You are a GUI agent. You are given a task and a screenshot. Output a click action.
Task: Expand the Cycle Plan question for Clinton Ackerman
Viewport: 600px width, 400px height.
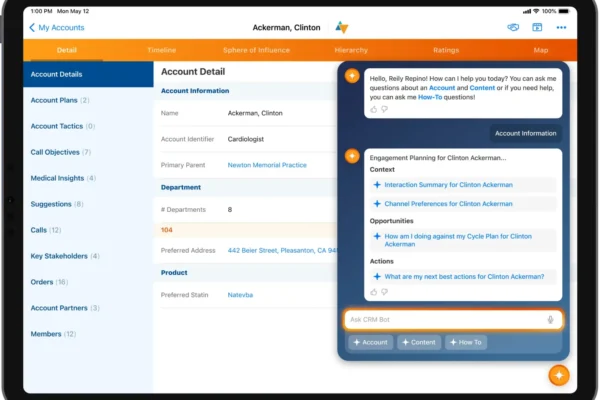[x=463, y=240]
